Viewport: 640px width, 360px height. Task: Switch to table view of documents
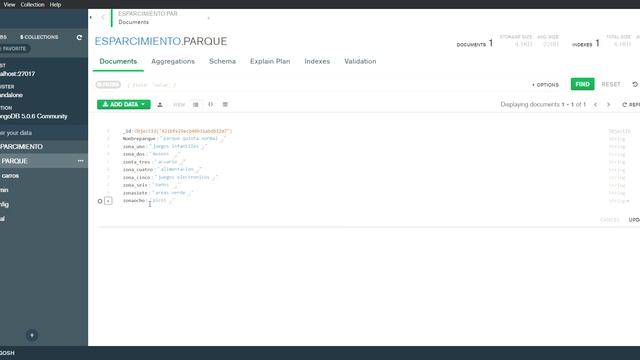(x=225, y=104)
